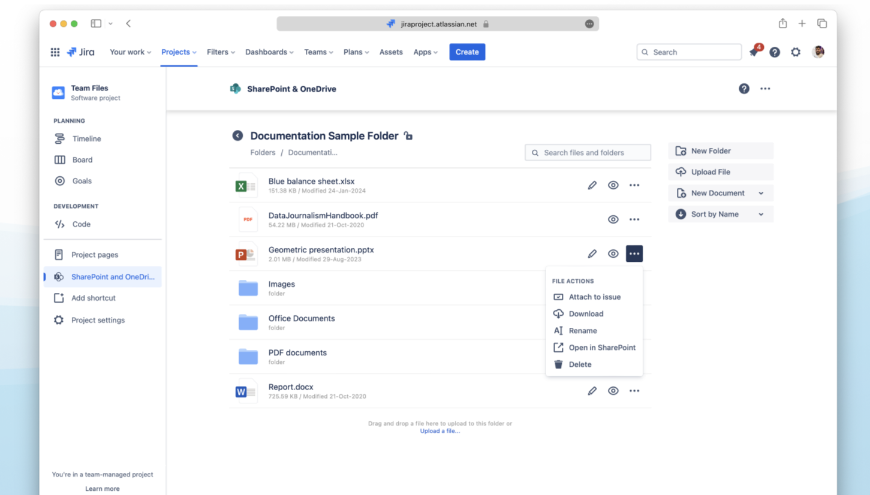Expand the Your work menu
870x495 pixels.
(130, 52)
